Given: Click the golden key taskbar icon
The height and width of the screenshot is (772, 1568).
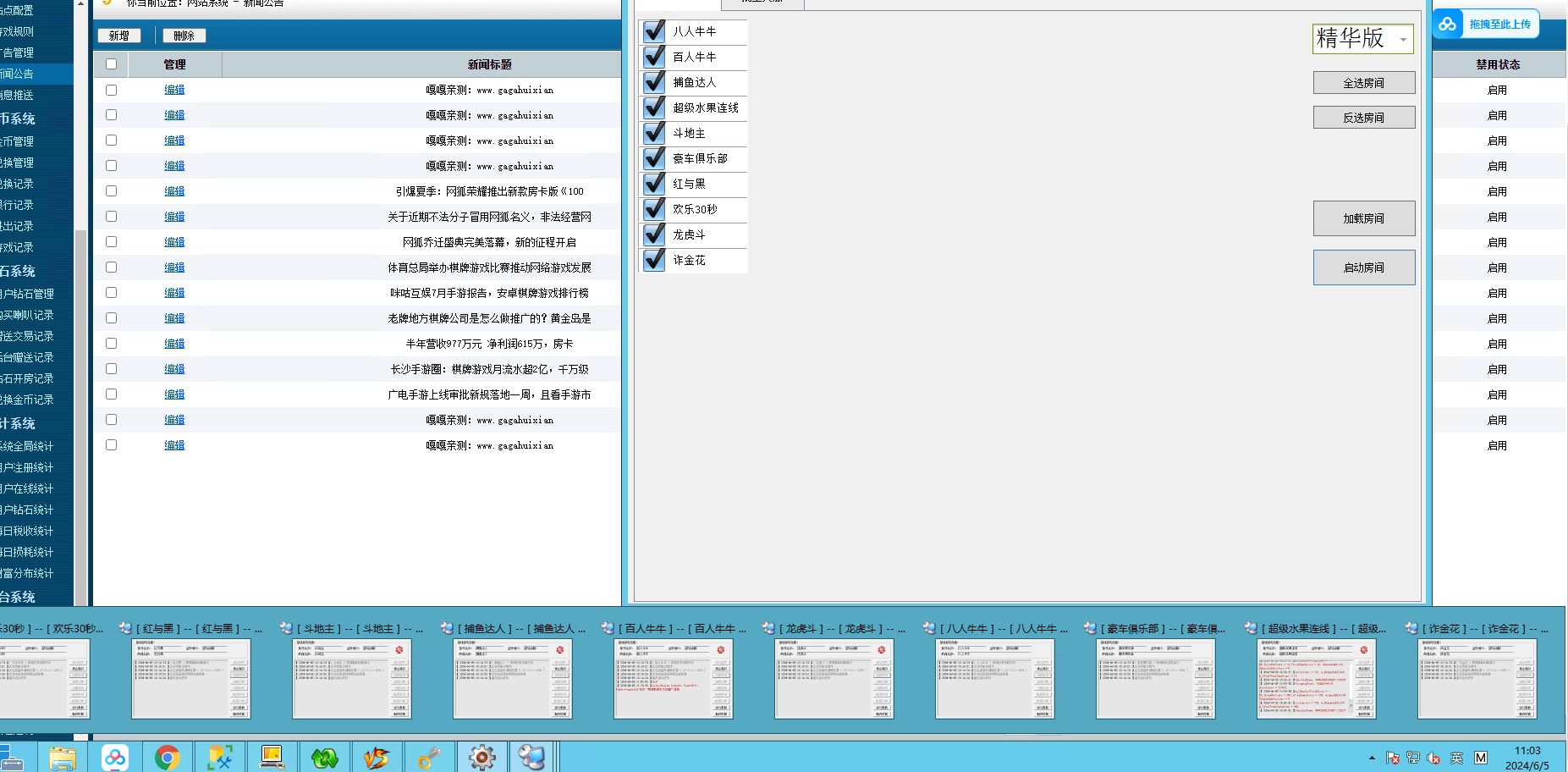Looking at the screenshot, I should 430,758.
